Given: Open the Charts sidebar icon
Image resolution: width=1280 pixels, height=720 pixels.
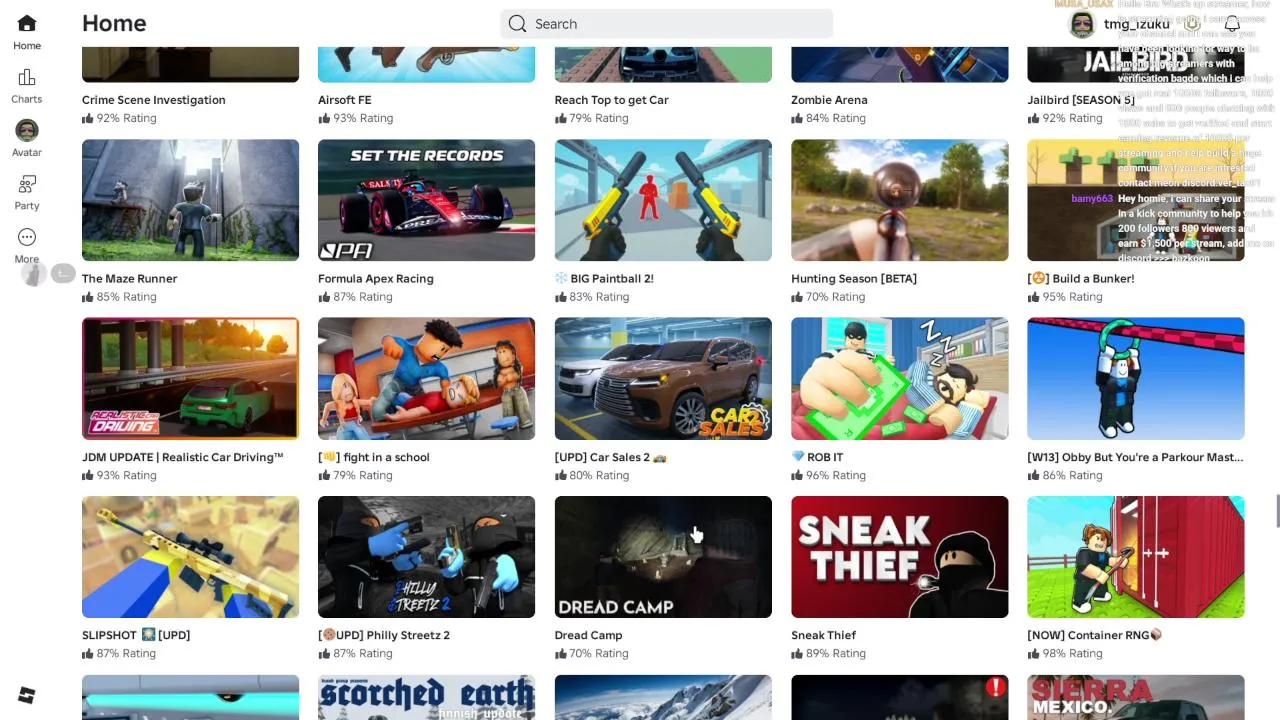Looking at the screenshot, I should [27, 77].
